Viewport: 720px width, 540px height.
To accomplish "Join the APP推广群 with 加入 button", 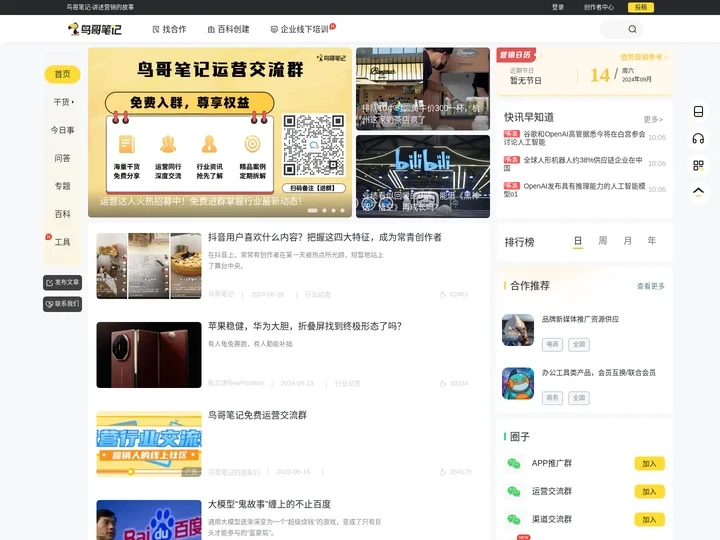I will (x=649, y=464).
